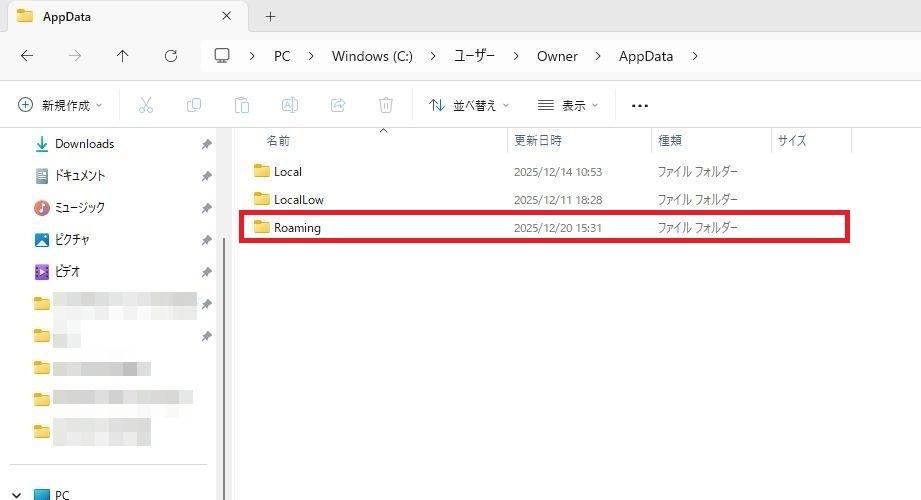Click the Rename icon in toolbar

tap(290, 105)
